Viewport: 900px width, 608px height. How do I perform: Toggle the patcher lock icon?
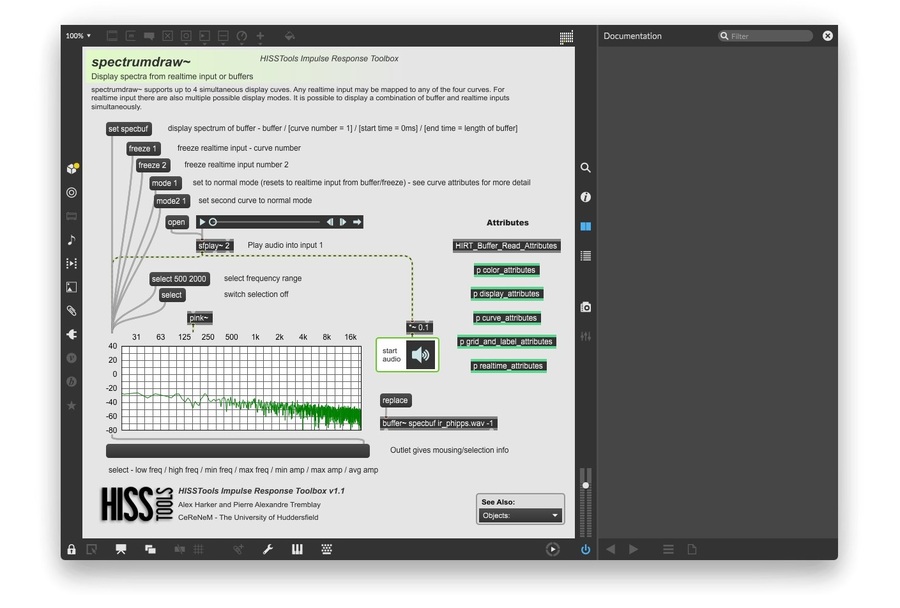click(x=71, y=549)
